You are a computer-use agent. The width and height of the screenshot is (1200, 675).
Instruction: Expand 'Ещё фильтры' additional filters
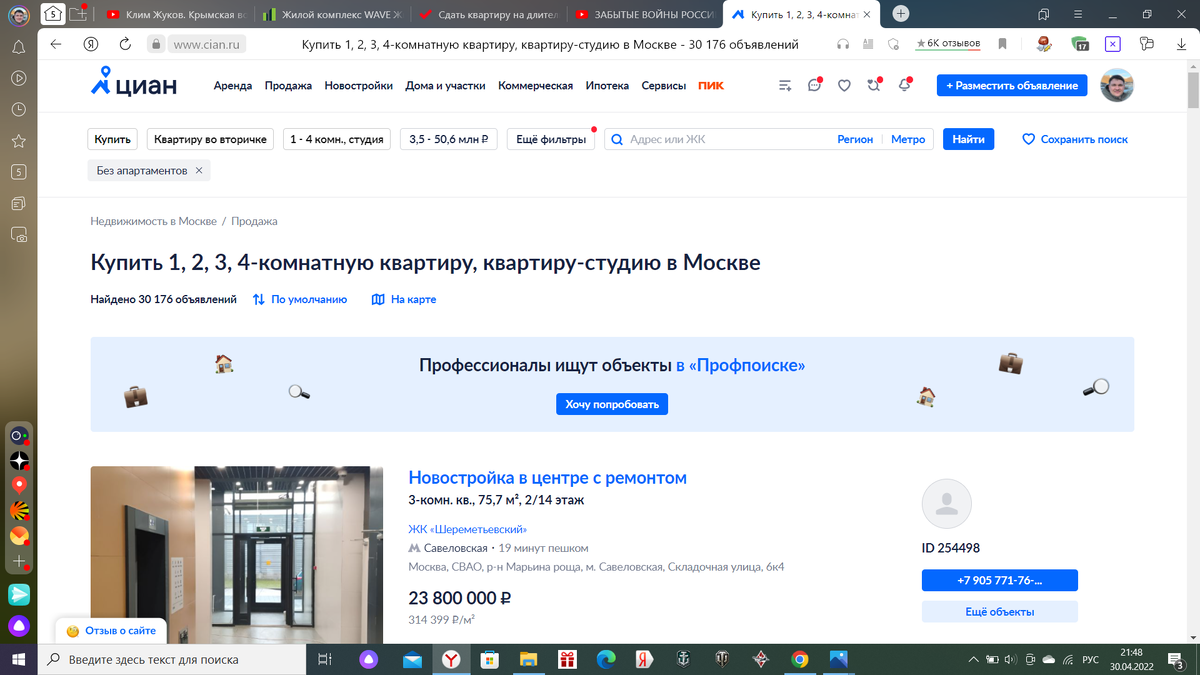[551, 140]
